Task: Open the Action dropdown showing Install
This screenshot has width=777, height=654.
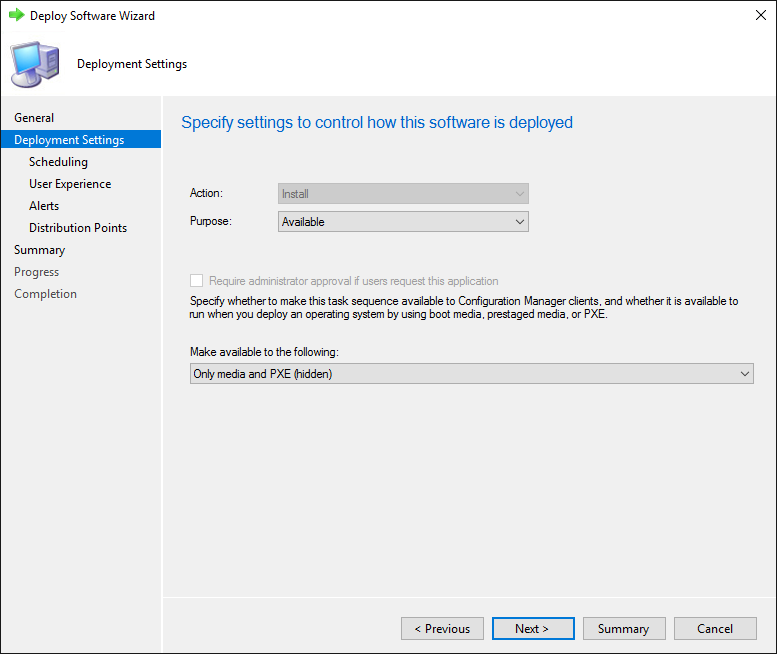Action: point(403,194)
